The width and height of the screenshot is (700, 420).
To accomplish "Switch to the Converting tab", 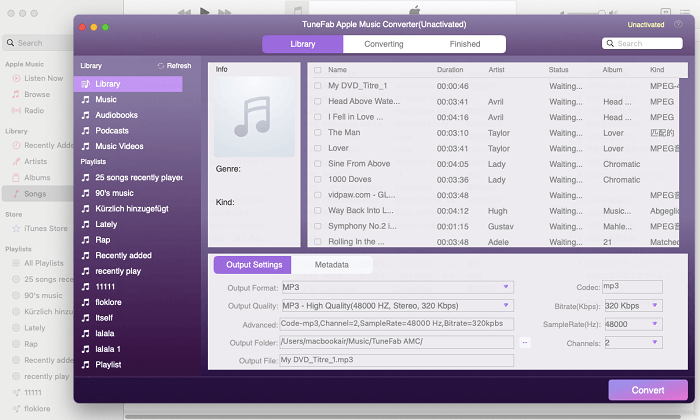I will [383, 44].
